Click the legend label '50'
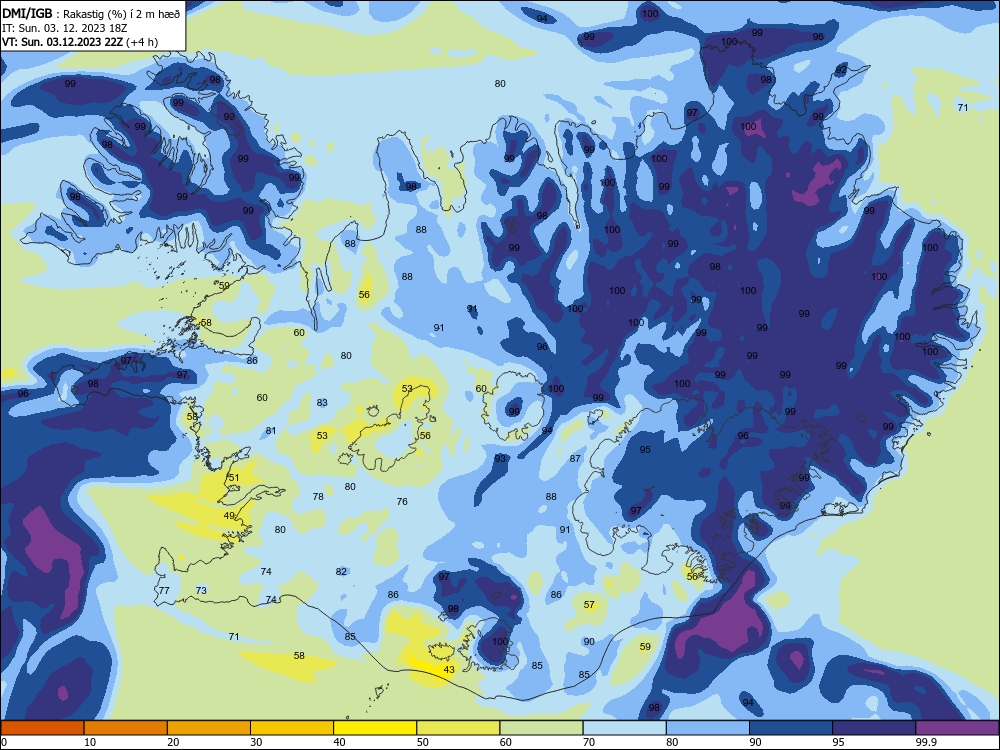The width and height of the screenshot is (1000, 750). coord(423,742)
